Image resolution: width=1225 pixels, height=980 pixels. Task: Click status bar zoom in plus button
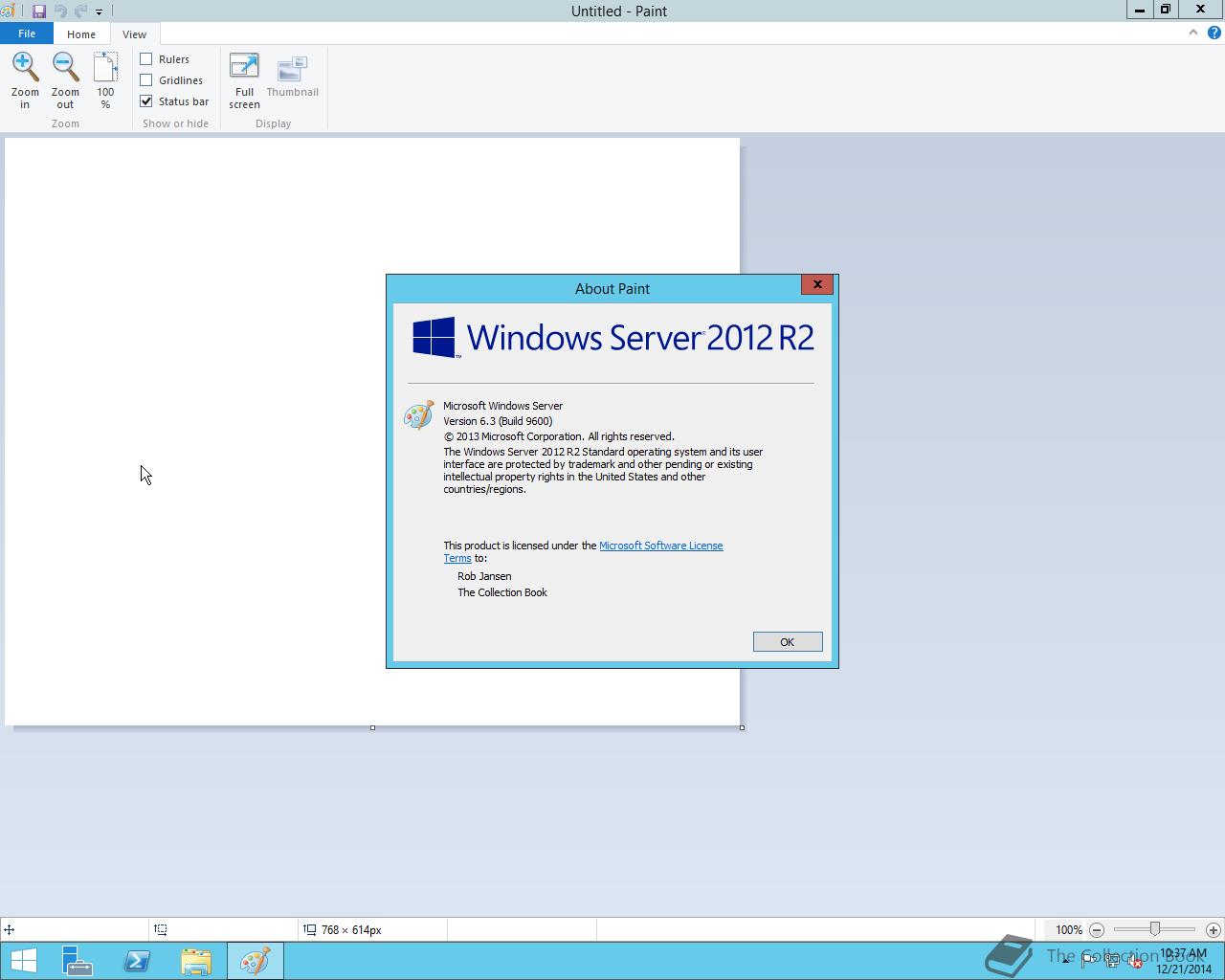1214,929
